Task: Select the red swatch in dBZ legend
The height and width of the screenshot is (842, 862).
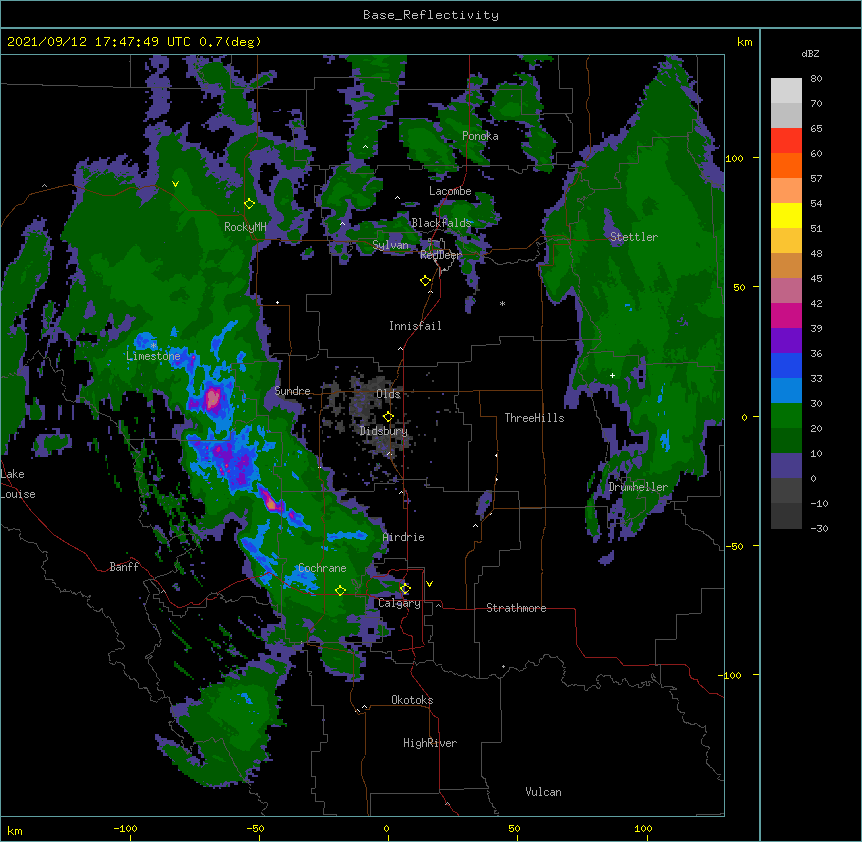Action: click(x=786, y=140)
